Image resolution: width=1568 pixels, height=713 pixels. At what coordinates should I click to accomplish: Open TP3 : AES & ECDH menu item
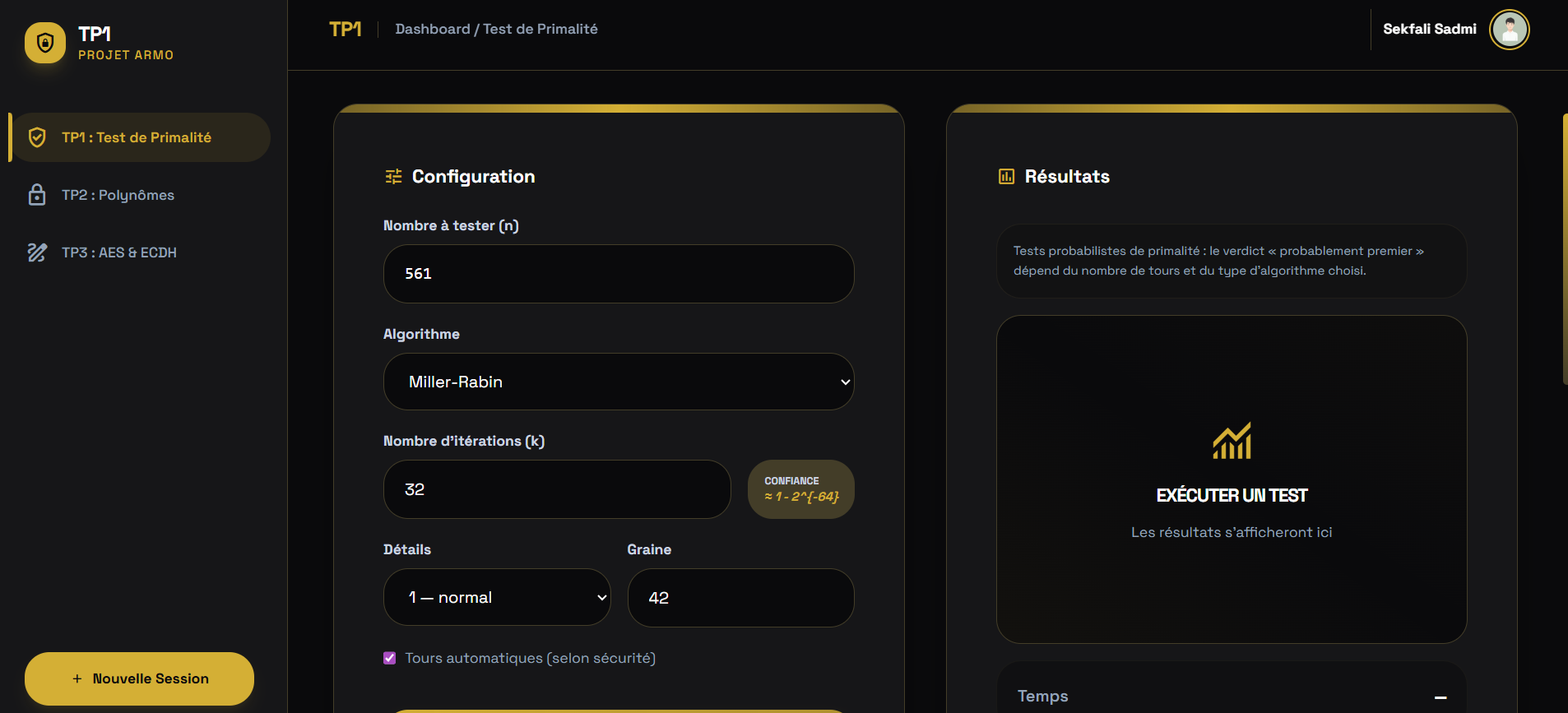(119, 252)
